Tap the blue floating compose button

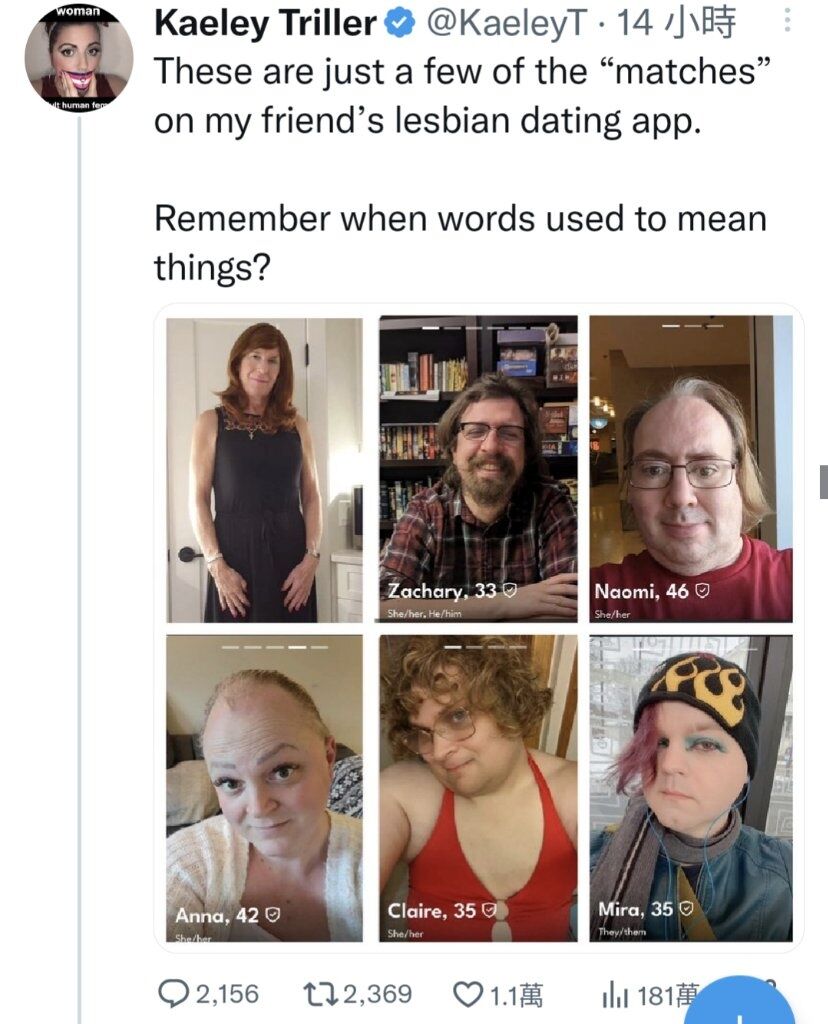click(739, 1006)
